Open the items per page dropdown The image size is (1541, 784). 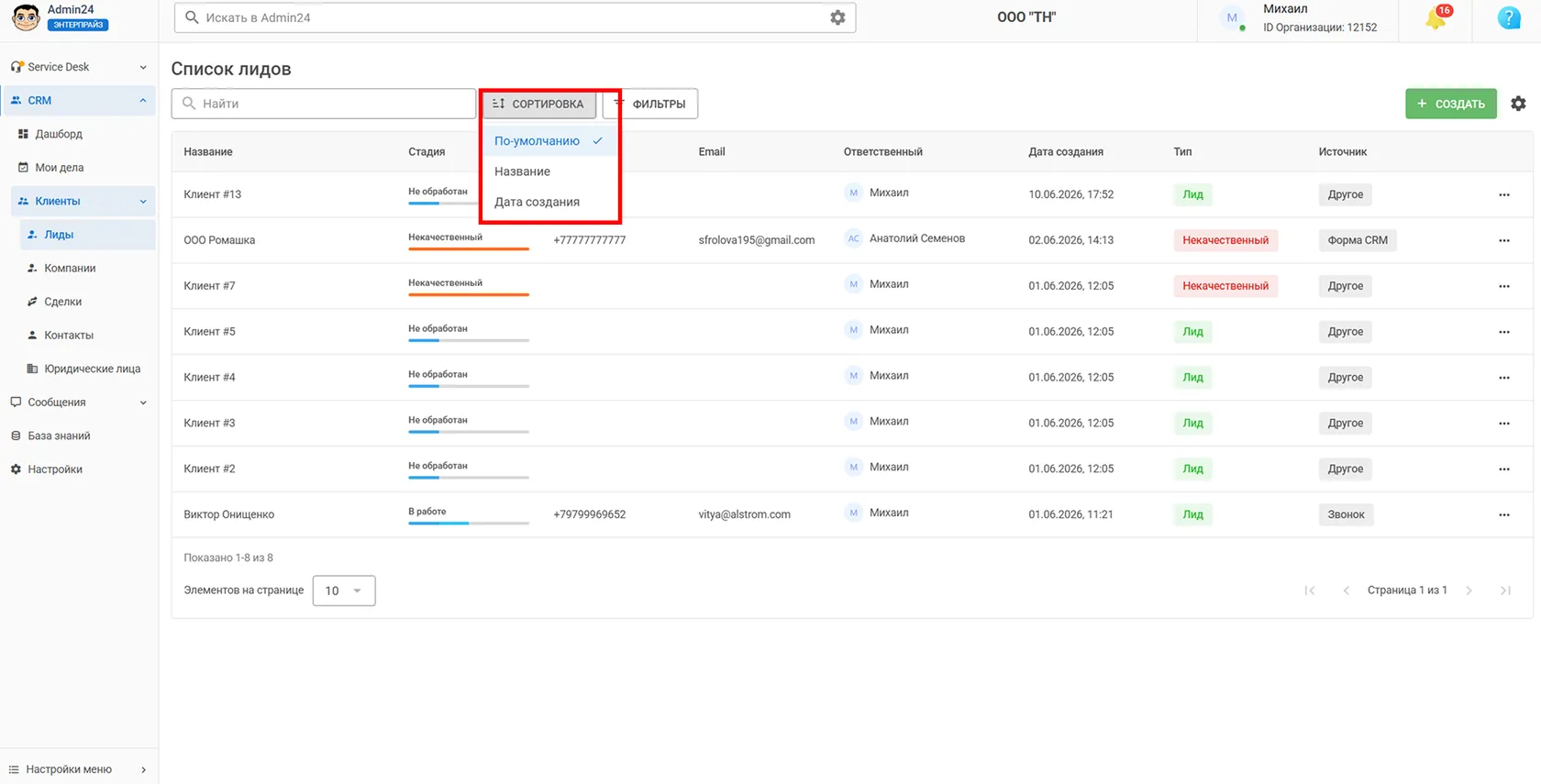[344, 591]
